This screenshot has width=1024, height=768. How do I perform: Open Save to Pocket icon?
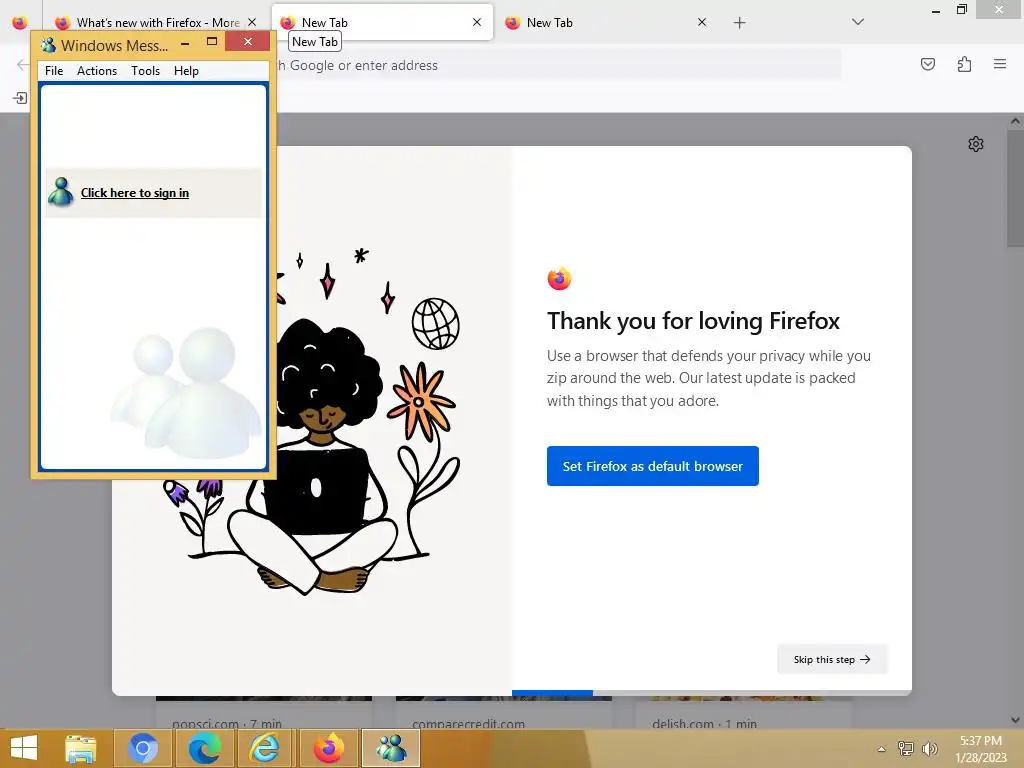927,64
